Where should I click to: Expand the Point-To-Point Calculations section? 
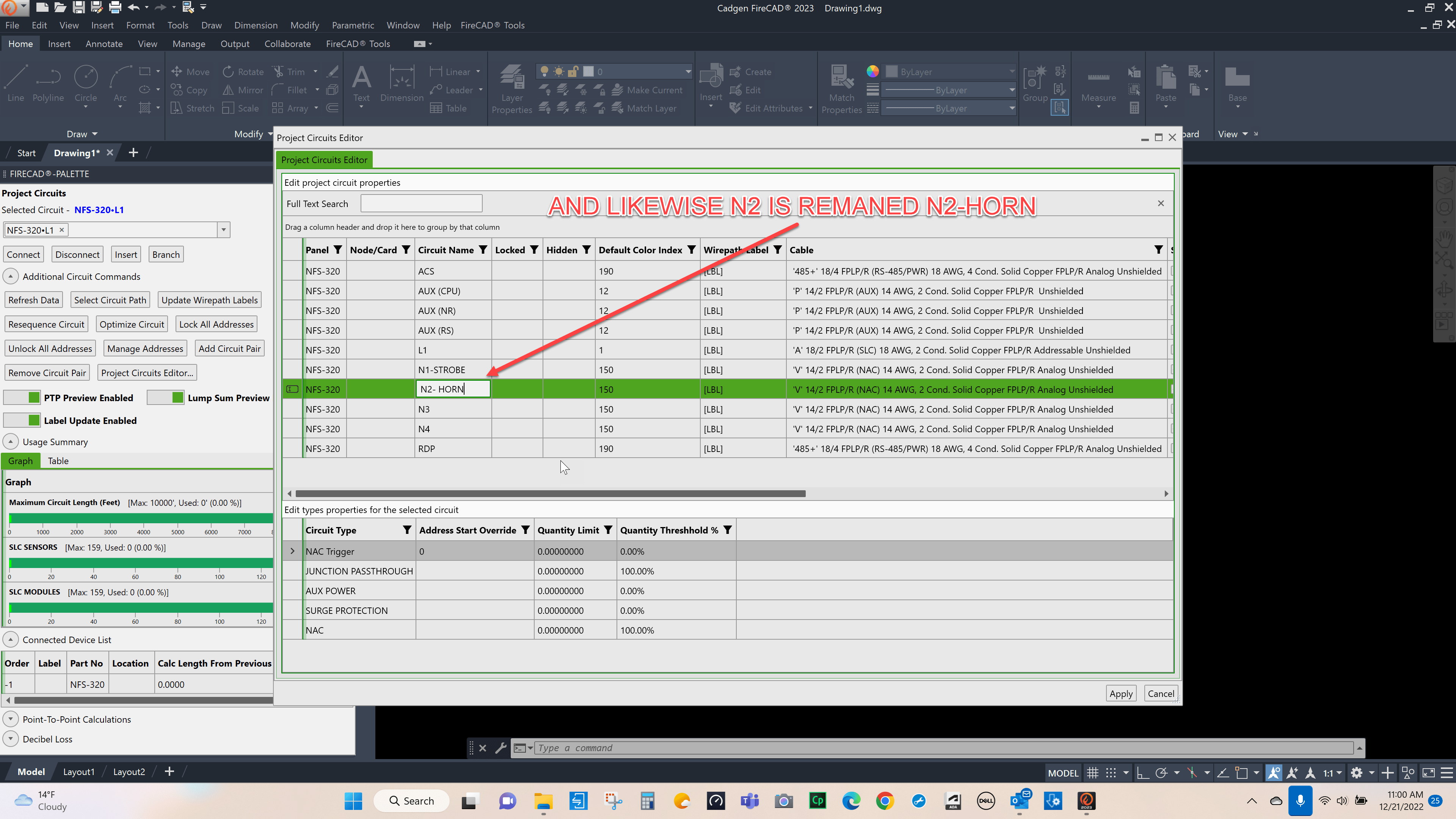click(x=10, y=719)
